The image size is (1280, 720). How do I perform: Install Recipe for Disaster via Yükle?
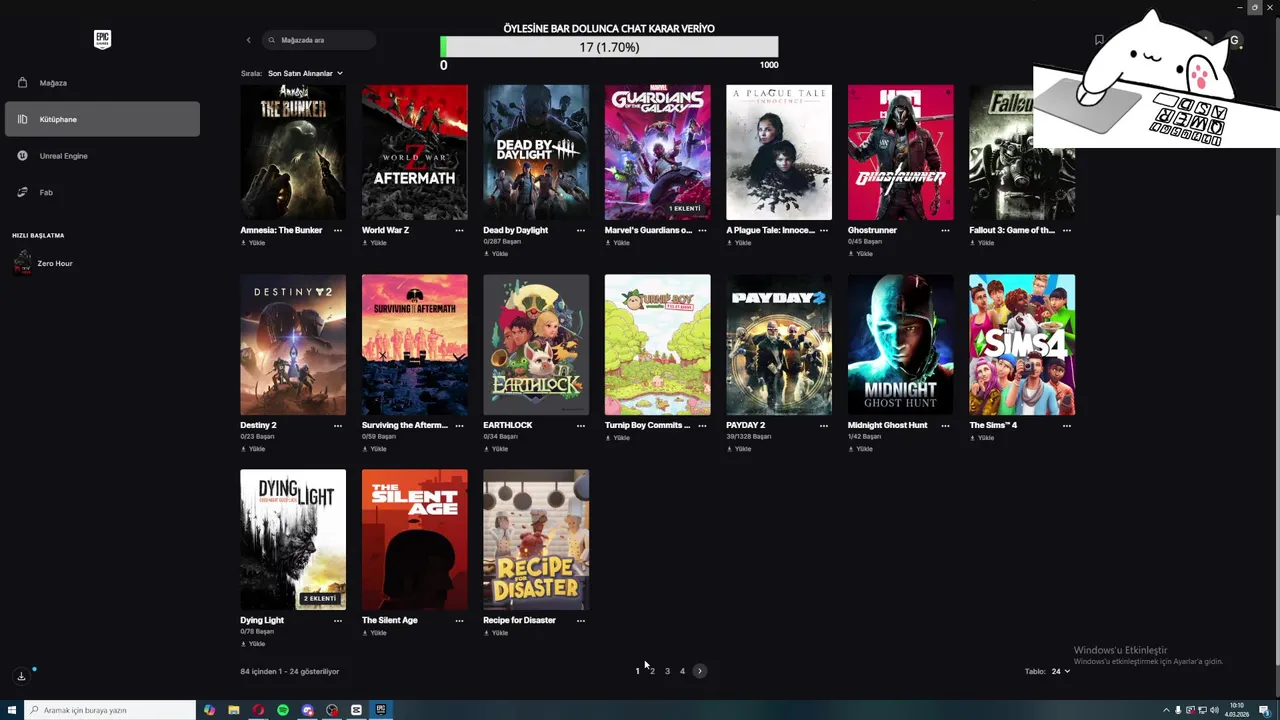pyautogui.click(x=496, y=633)
